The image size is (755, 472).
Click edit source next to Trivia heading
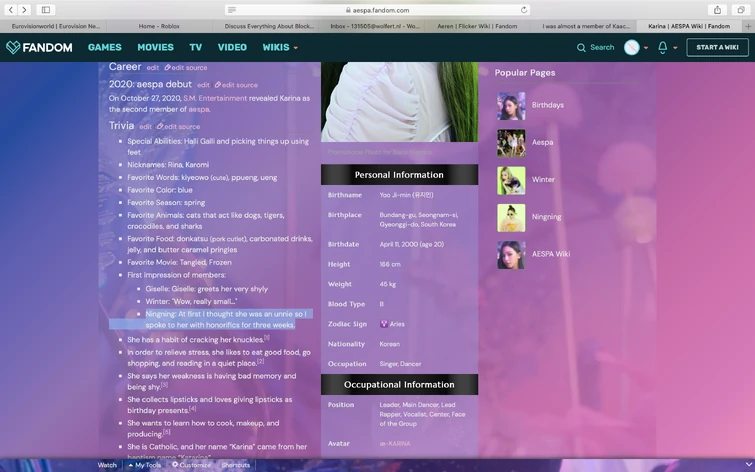pos(179,127)
